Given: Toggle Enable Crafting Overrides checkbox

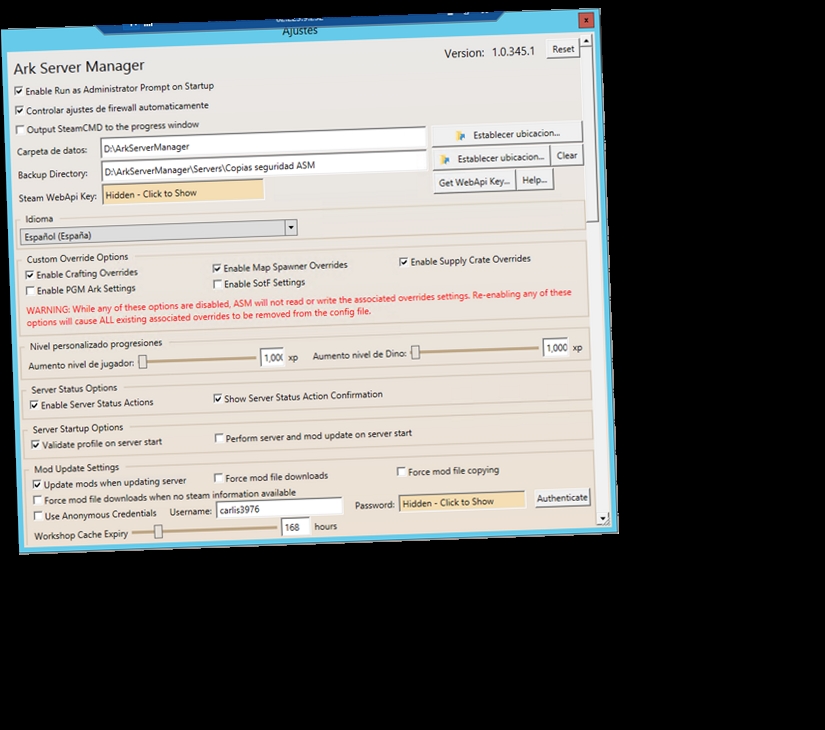Looking at the screenshot, I should (29, 275).
